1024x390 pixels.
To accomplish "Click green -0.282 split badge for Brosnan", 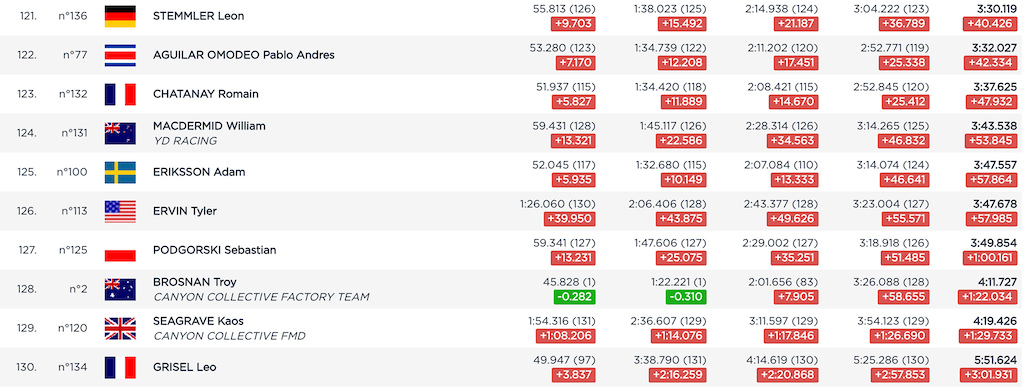I will [x=575, y=297].
